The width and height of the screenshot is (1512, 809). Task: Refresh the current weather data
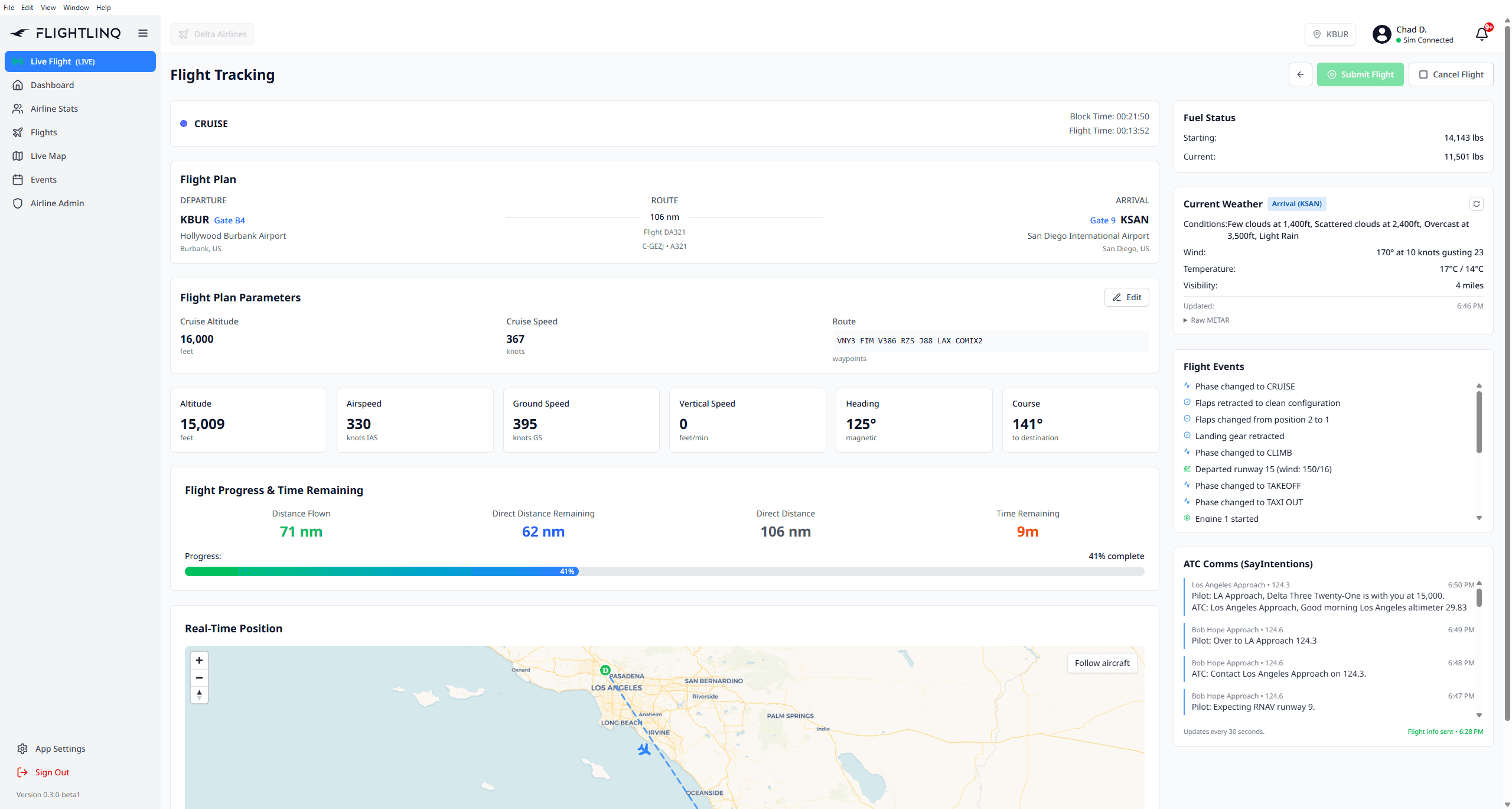point(1476,203)
